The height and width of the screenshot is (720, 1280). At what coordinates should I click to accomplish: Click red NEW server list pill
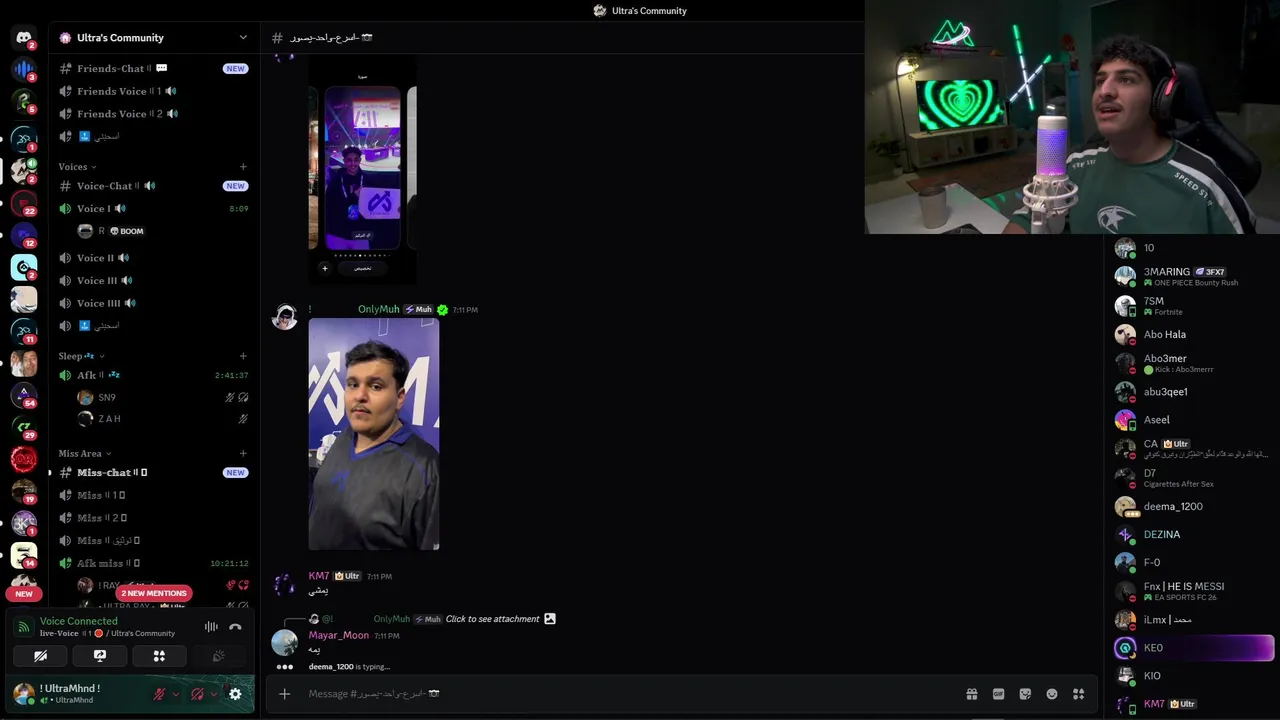(24, 594)
